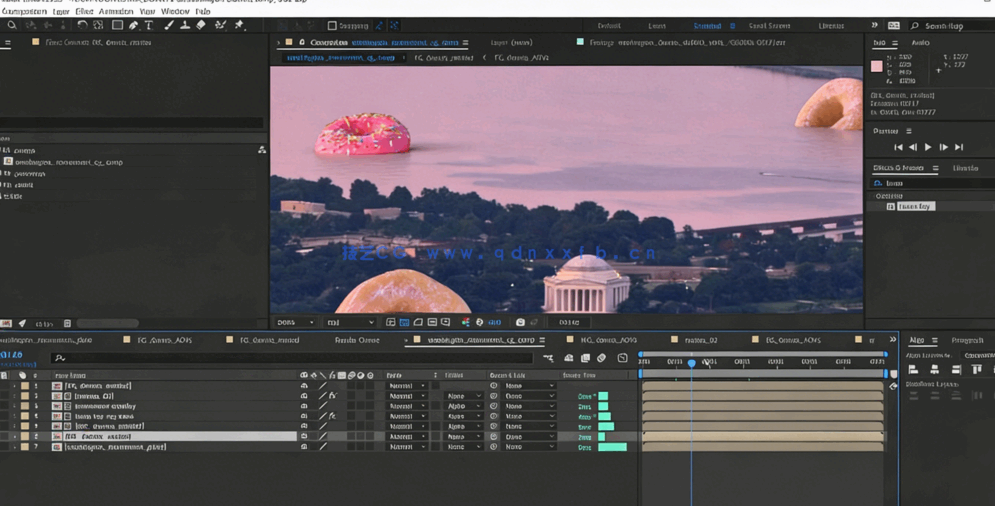The width and height of the screenshot is (995, 506).
Task: Open parent dropdown of bottom layer
Action: click(x=530, y=446)
